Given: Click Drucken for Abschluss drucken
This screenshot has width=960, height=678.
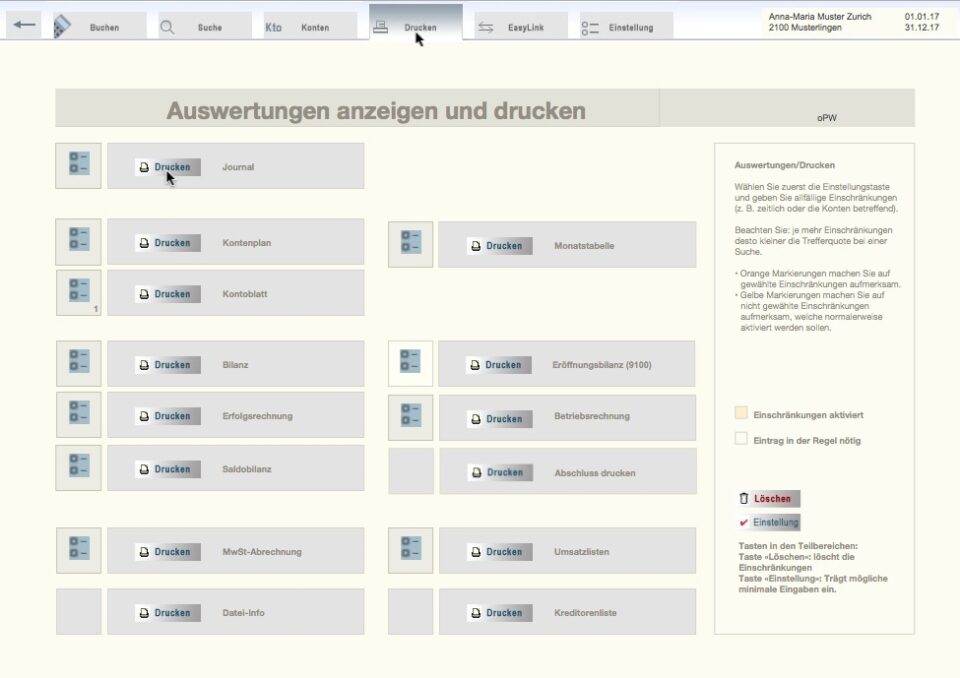Looking at the screenshot, I should [500, 472].
